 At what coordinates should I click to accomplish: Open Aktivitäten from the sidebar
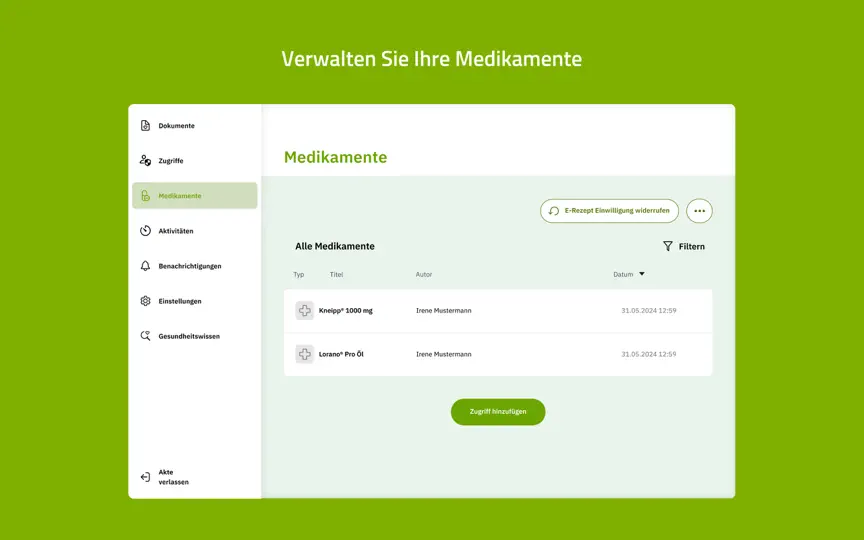[x=195, y=231]
